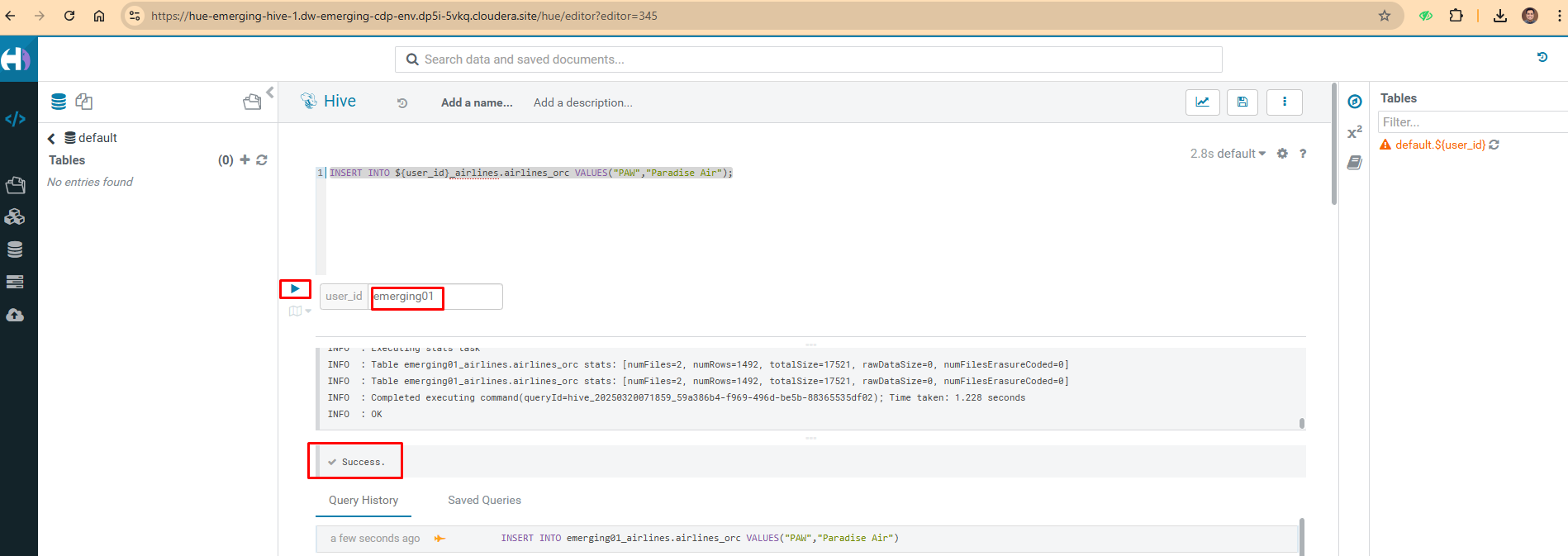Screen dimensions: 1568x556
Task: Click the Hue logo in the top-left
Action: [x=16, y=59]
